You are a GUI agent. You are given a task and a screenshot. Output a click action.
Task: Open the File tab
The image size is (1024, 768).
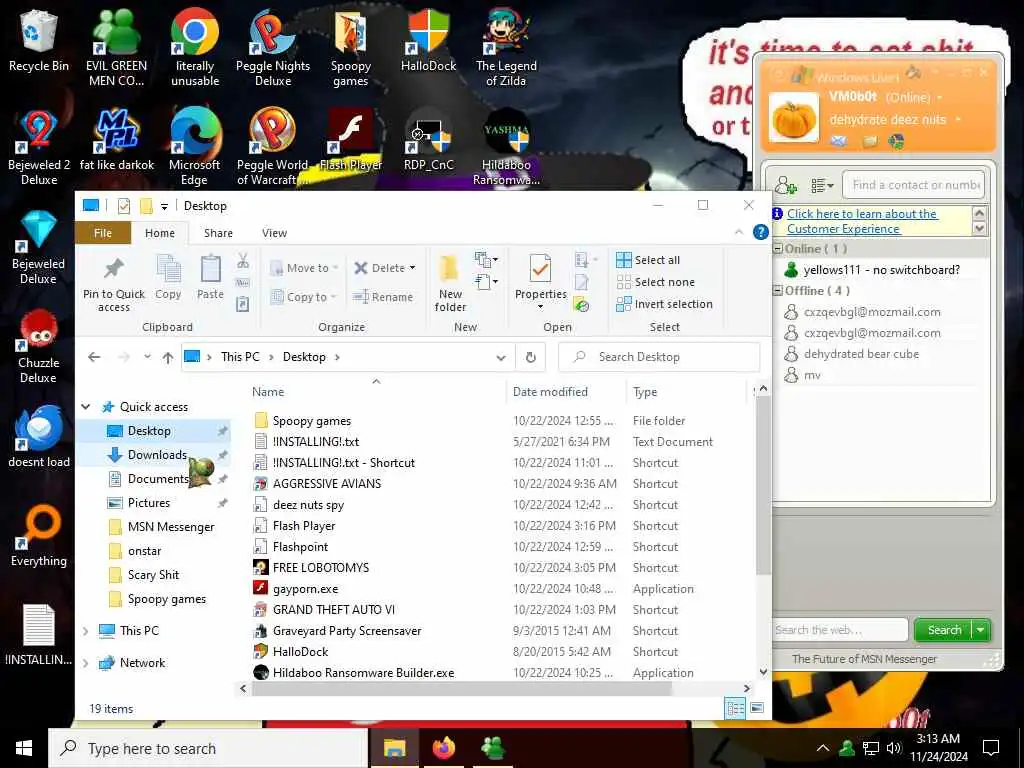coord(103,233)
